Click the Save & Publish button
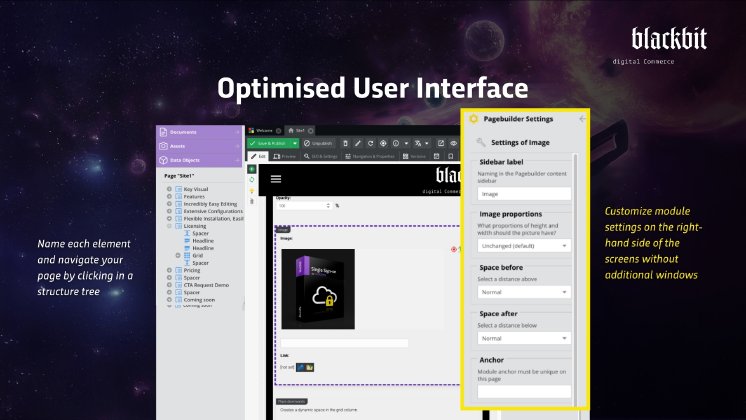746x420 pixels. click(x=269, y=143)
